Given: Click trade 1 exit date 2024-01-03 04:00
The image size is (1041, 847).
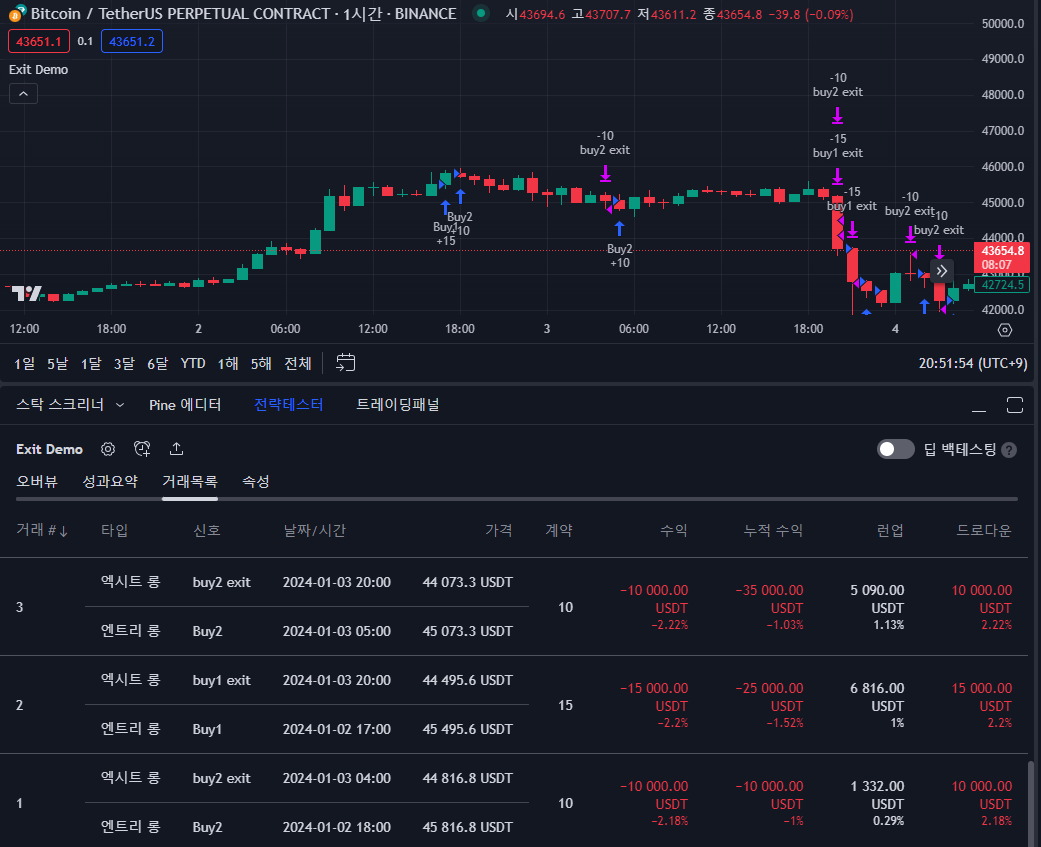Looking at the screenshot, I should tap(337, 778).
